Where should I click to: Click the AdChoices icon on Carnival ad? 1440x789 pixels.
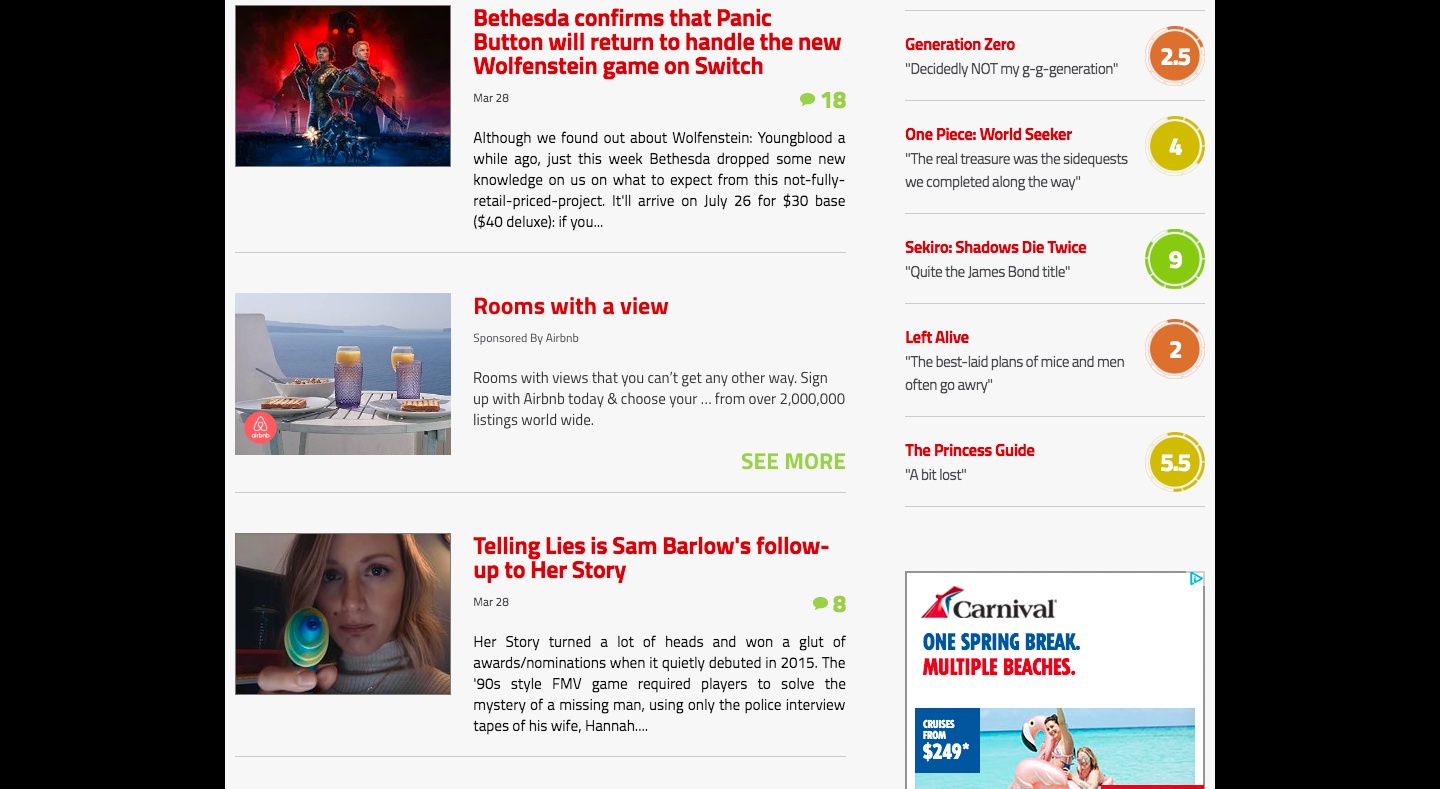point(1196,579)
